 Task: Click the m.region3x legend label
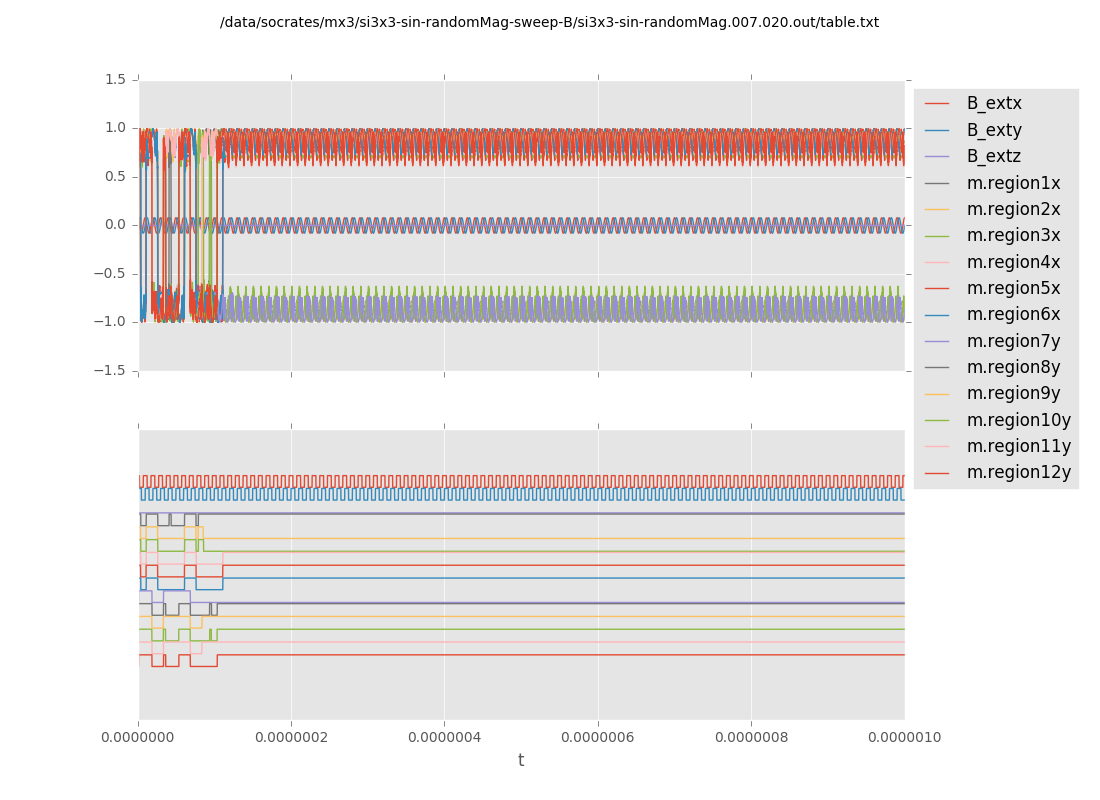(x=1013, y=236)
